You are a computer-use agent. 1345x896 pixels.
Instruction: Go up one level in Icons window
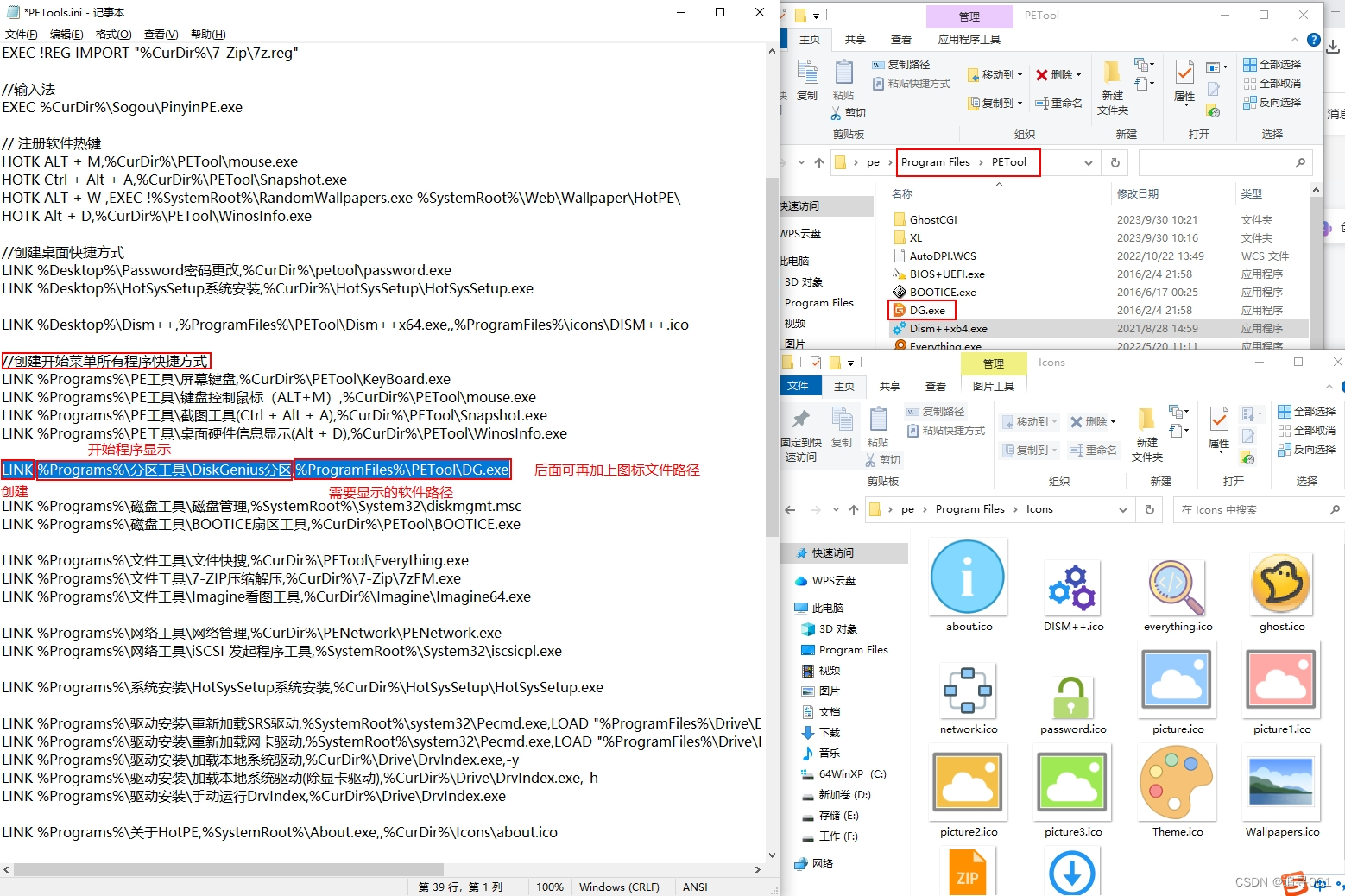[854, 509]
